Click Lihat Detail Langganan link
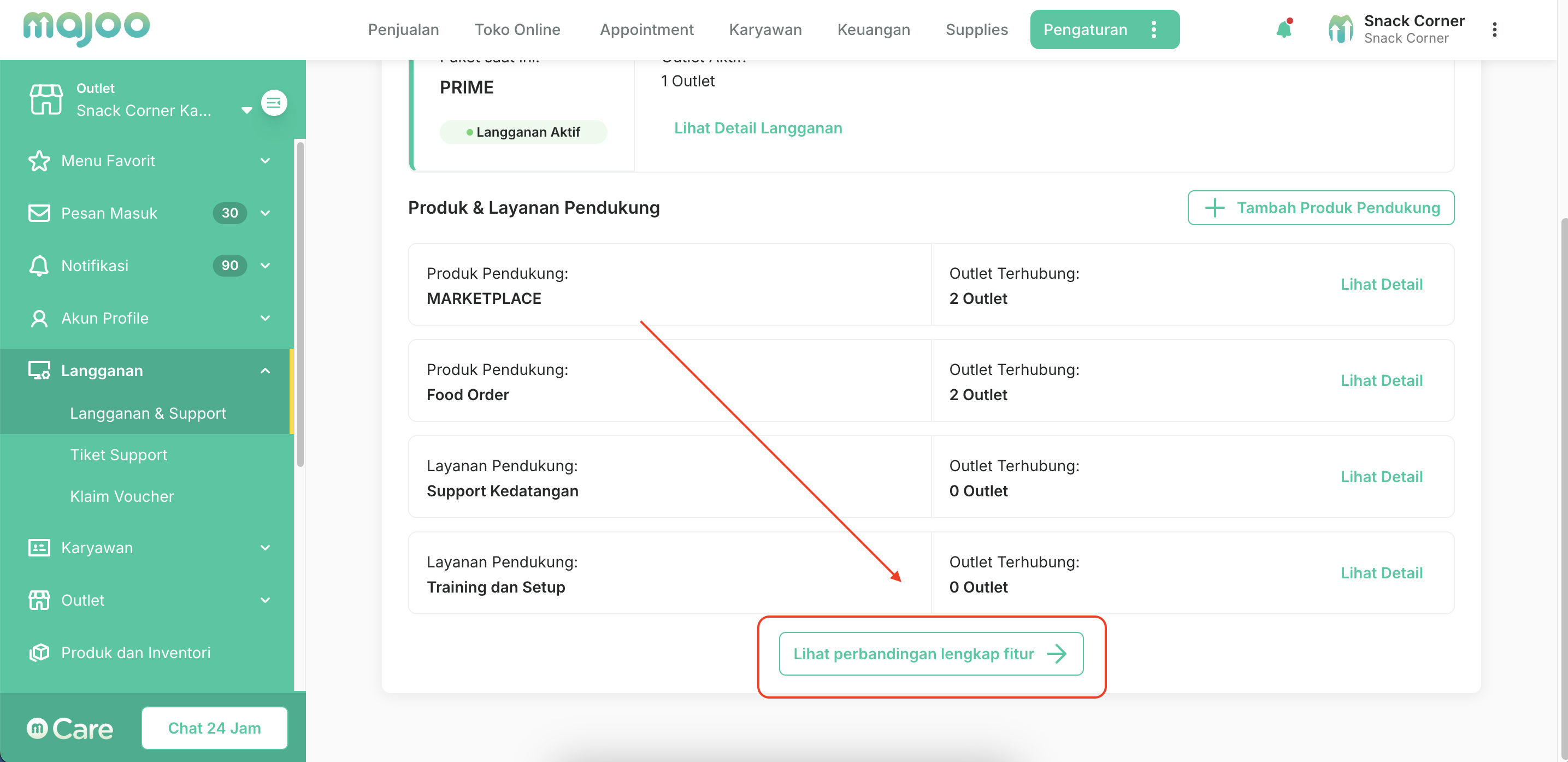 coord(758,128)
